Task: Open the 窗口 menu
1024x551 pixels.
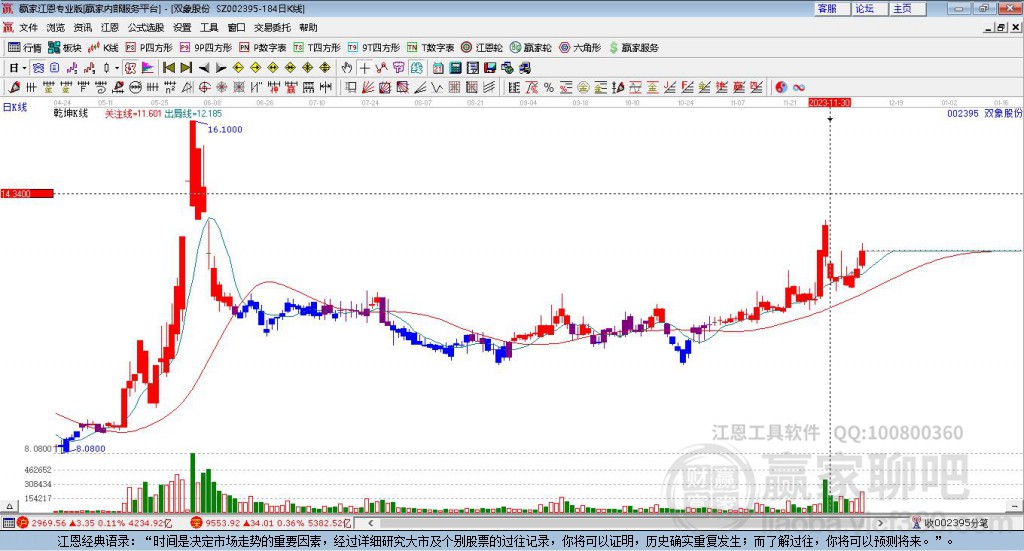Action: pyautogui.click(x=236, y=27)
